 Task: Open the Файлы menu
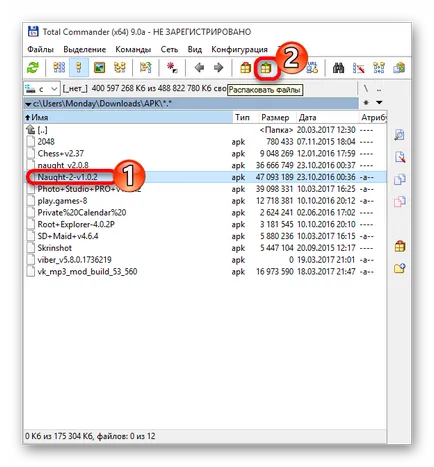pos(40,50)
